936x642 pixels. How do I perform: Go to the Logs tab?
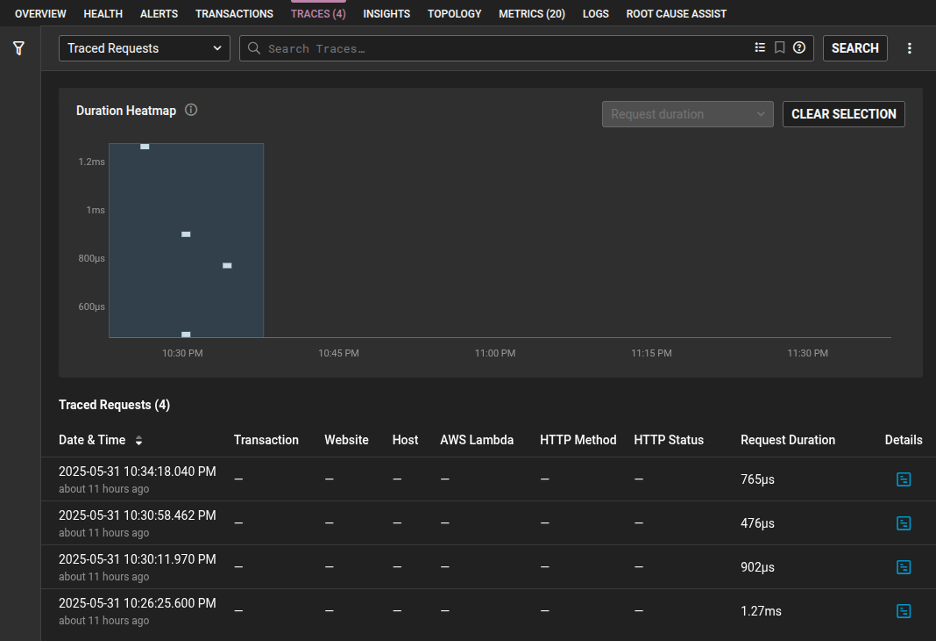tap(596, 14)
